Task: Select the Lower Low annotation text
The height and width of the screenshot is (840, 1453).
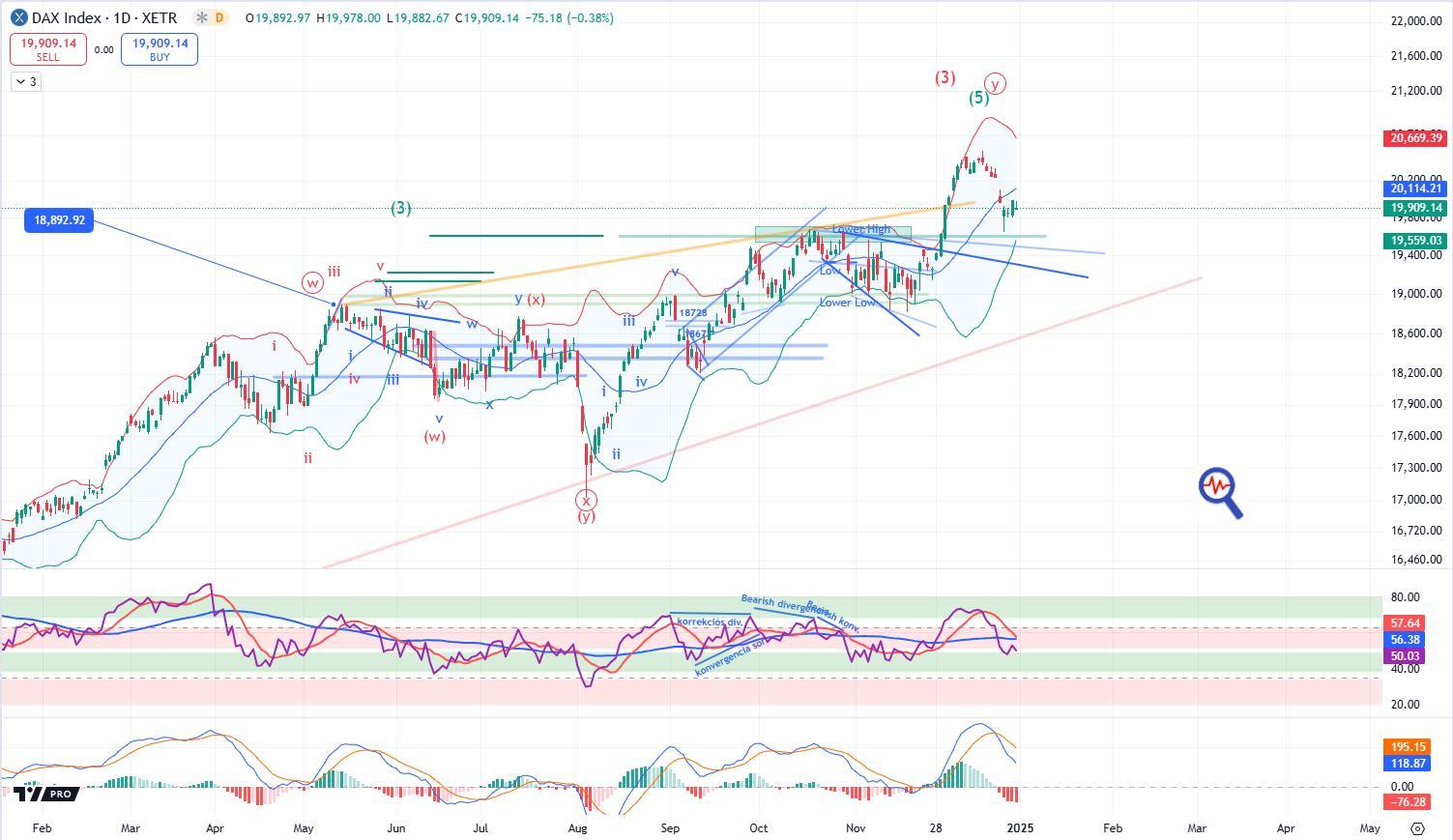Action: click(847, 303)
